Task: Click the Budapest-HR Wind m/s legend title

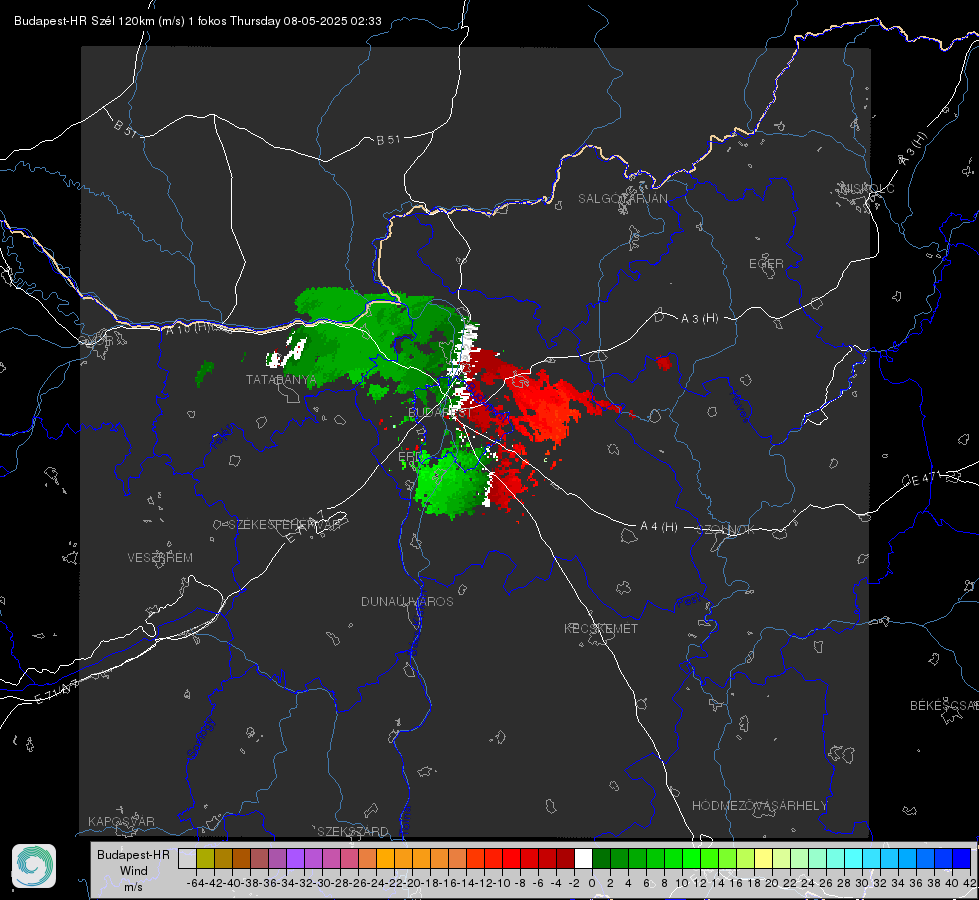Action: [133, 871]
